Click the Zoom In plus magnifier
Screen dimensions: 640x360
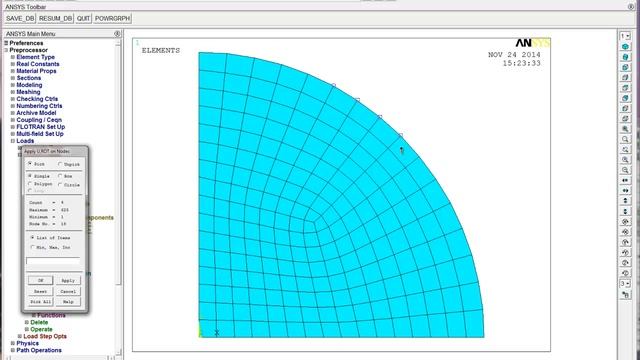[x=625, y=160]
